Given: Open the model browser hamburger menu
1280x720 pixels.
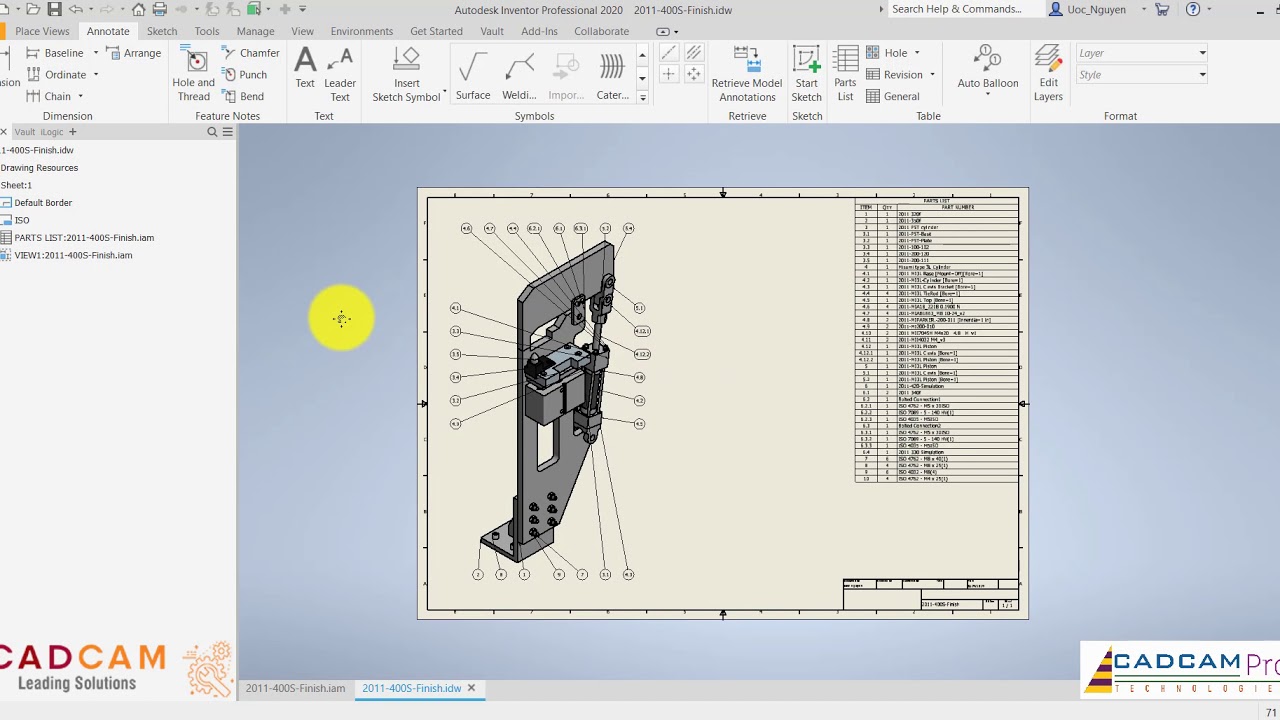Looking at the screenshot, I should (x=227, y=132).
